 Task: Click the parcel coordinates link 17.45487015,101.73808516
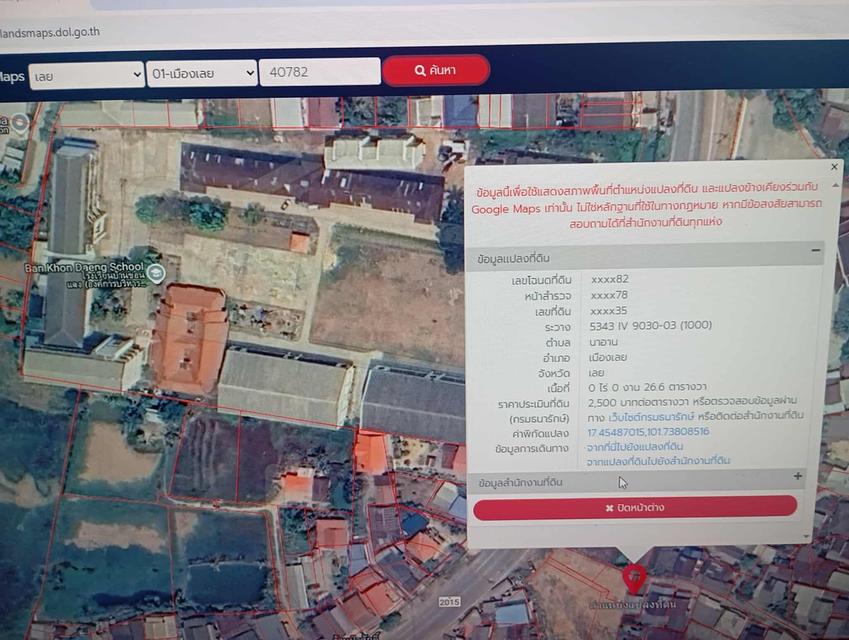coord(648,431)
